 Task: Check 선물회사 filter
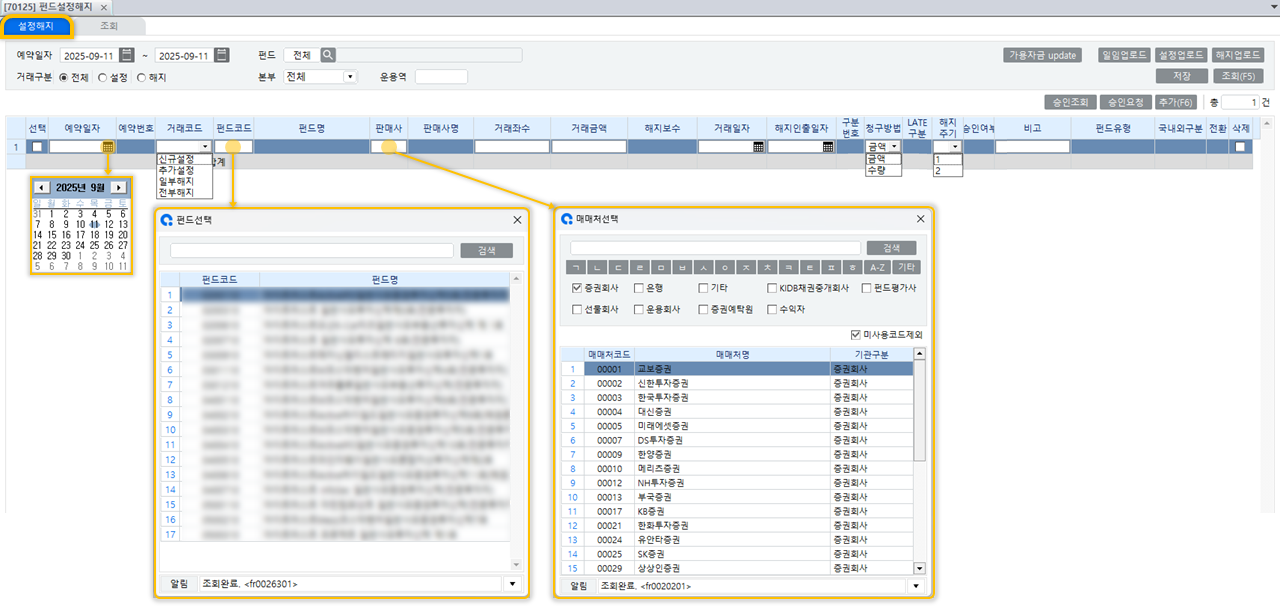click(577, 309)
